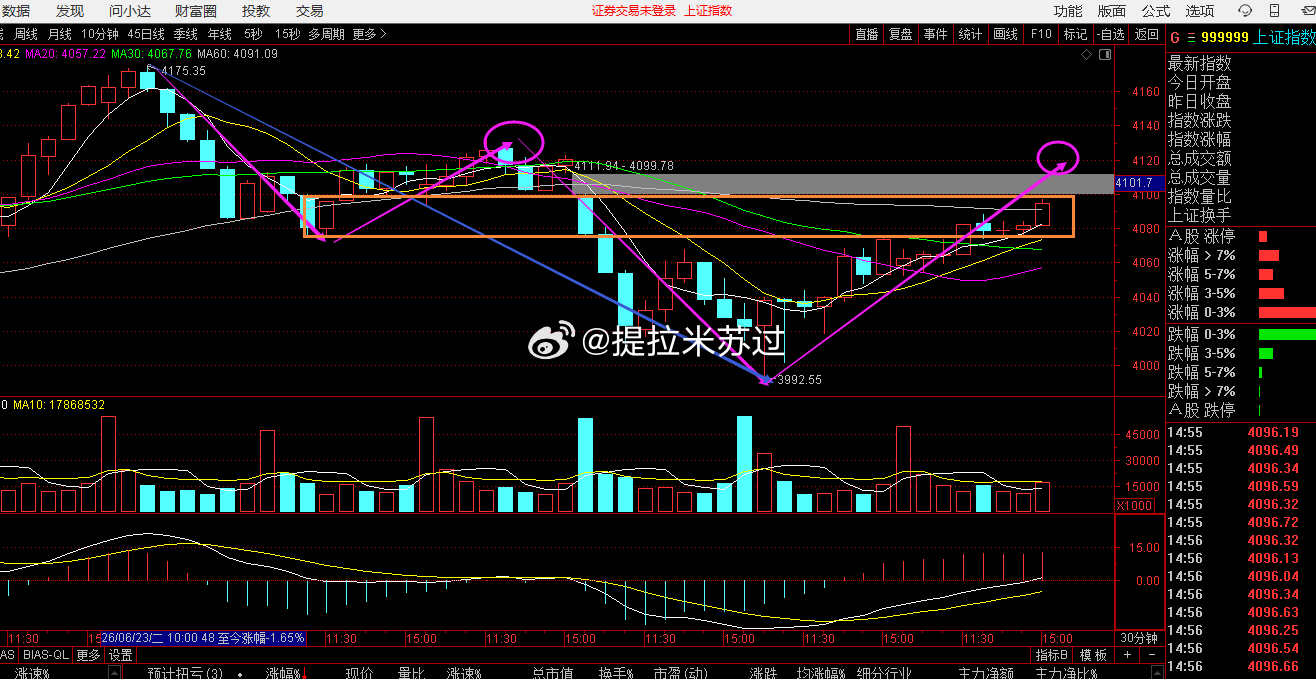Open the three-line list icon beside 999999
Screen dimensions: 1316x679
point(1190,36)
